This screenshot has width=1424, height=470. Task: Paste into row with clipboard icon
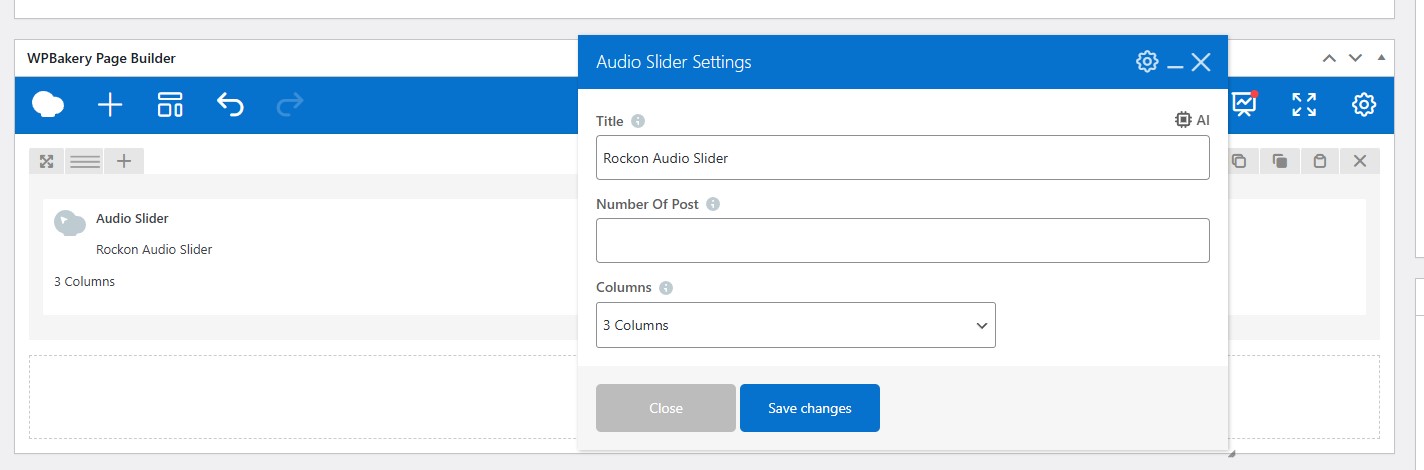1319,161
